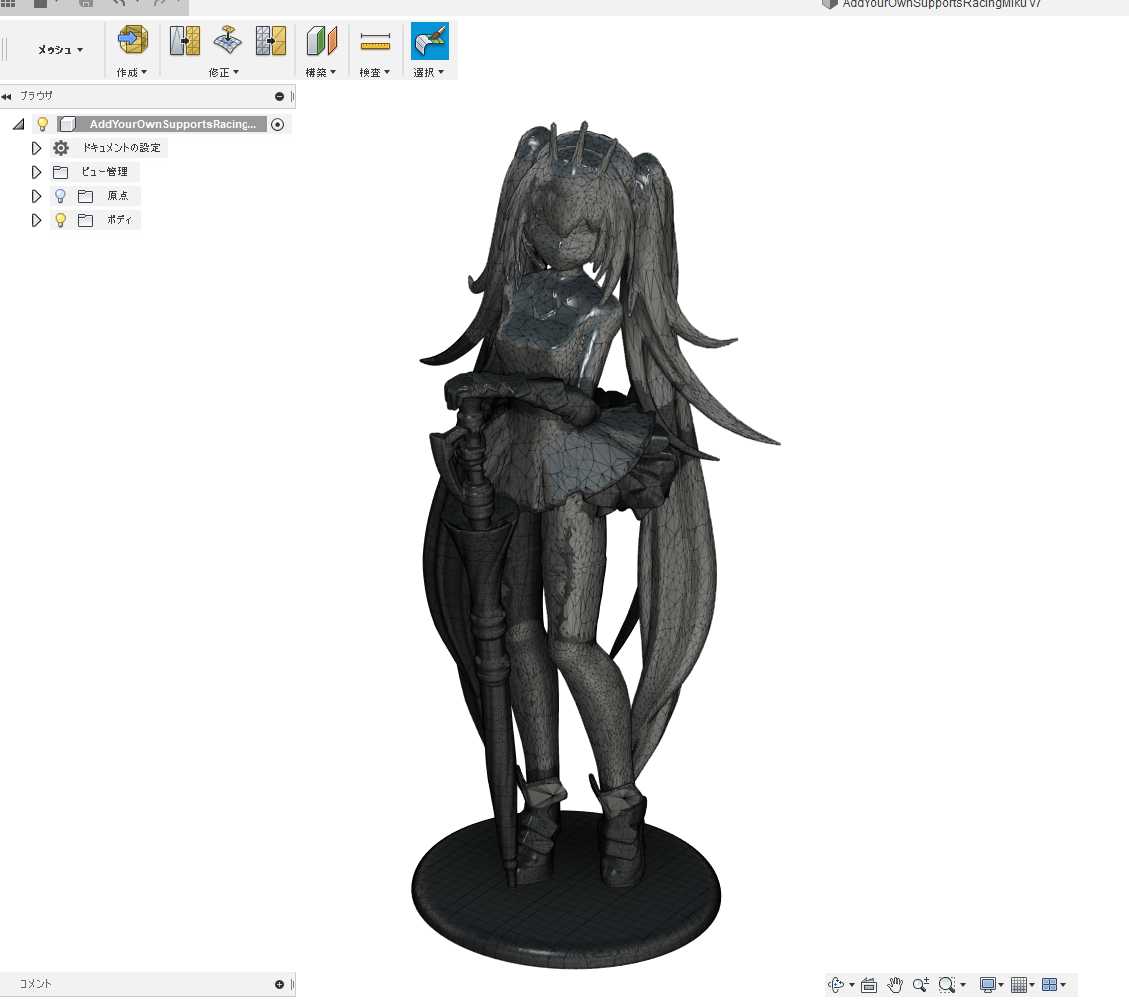Click the Insert Mesh icon above 作成
1129x1001 pixels.
pyautogui.click(x=132, y=40)
